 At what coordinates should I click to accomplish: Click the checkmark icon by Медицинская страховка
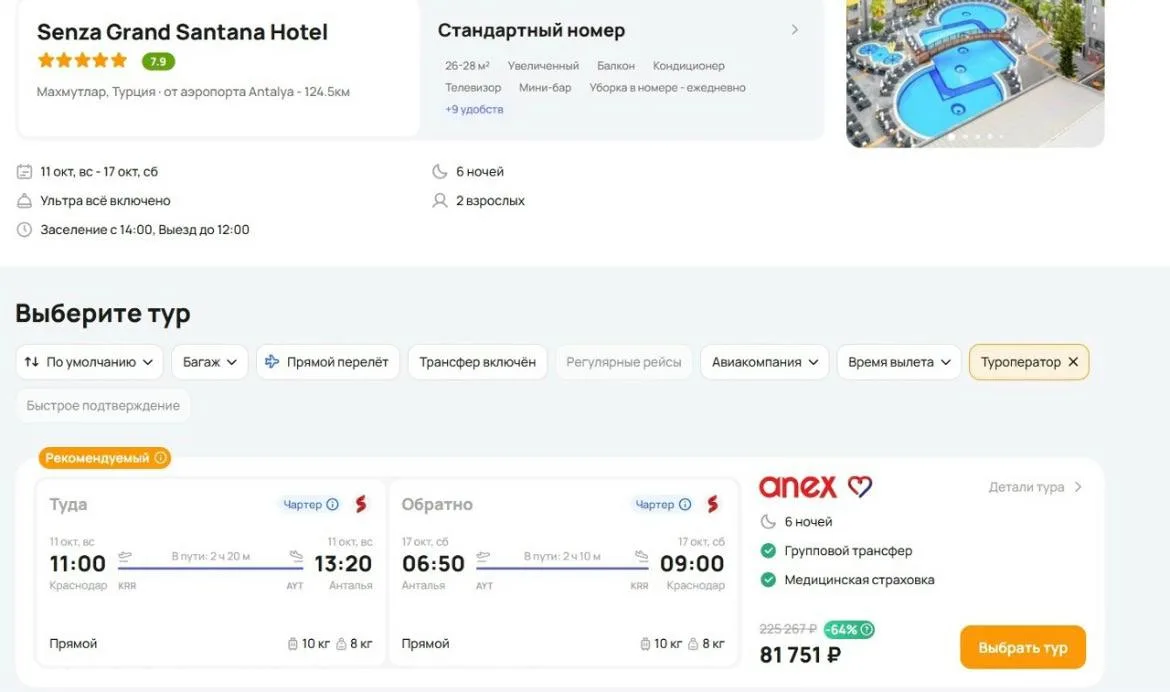768,580
